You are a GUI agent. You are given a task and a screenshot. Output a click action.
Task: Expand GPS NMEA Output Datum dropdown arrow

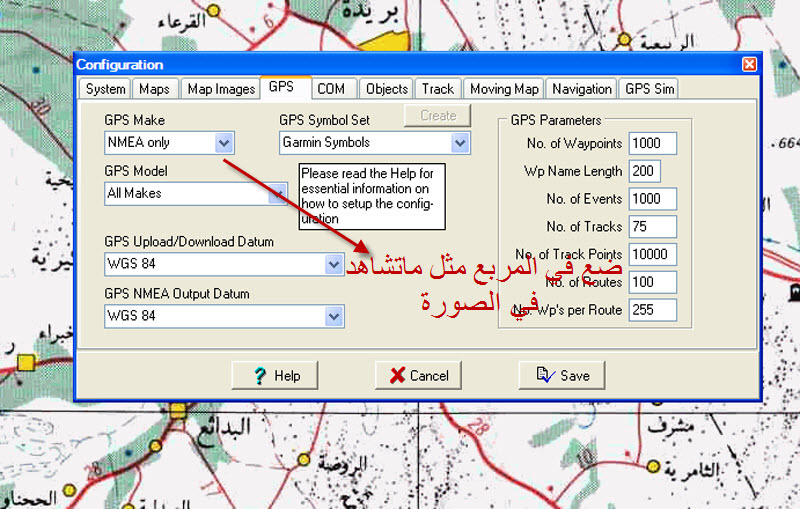[334, 316]
